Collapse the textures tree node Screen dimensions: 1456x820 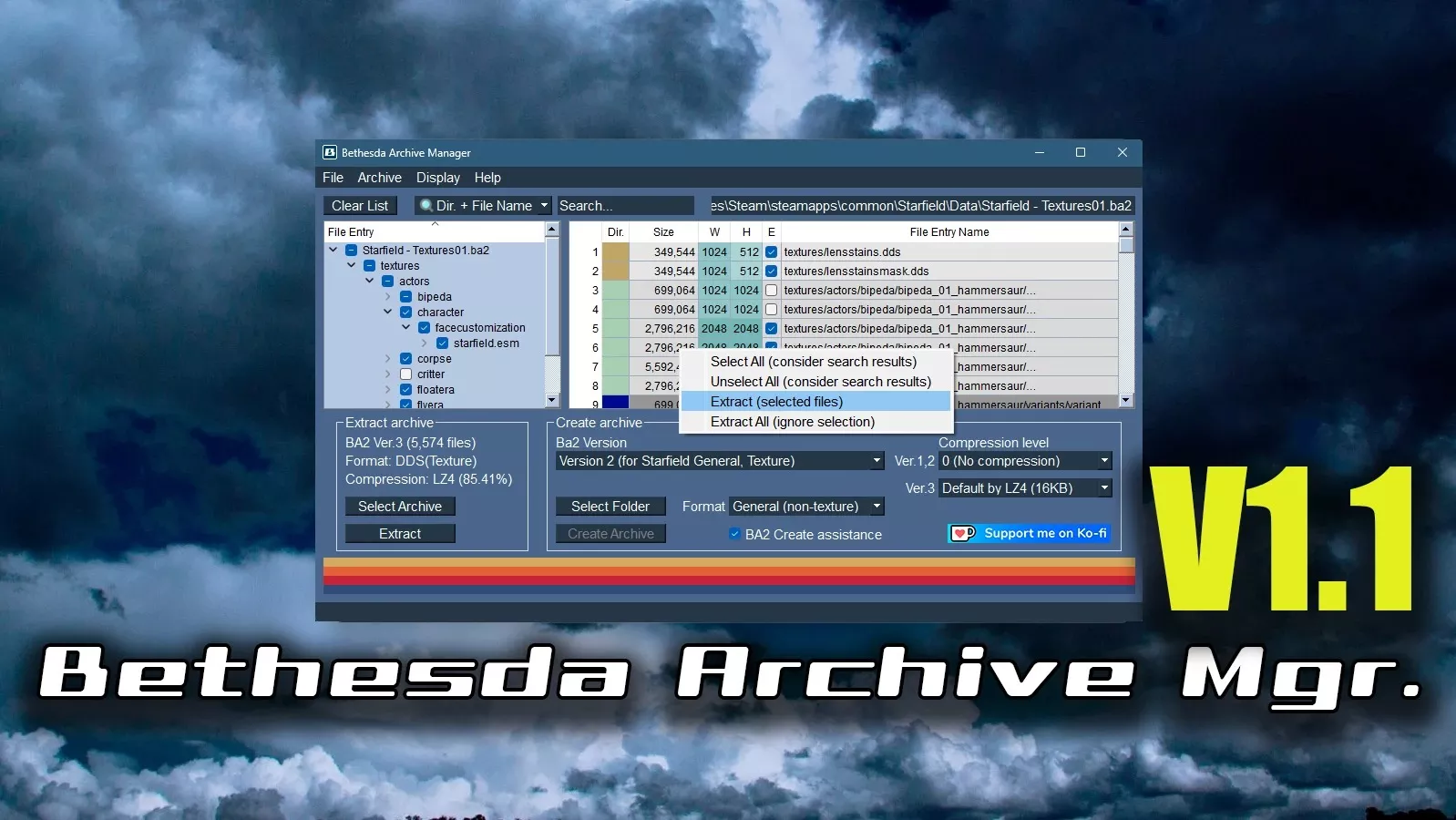pyautogui.click(x=352, y=266)
